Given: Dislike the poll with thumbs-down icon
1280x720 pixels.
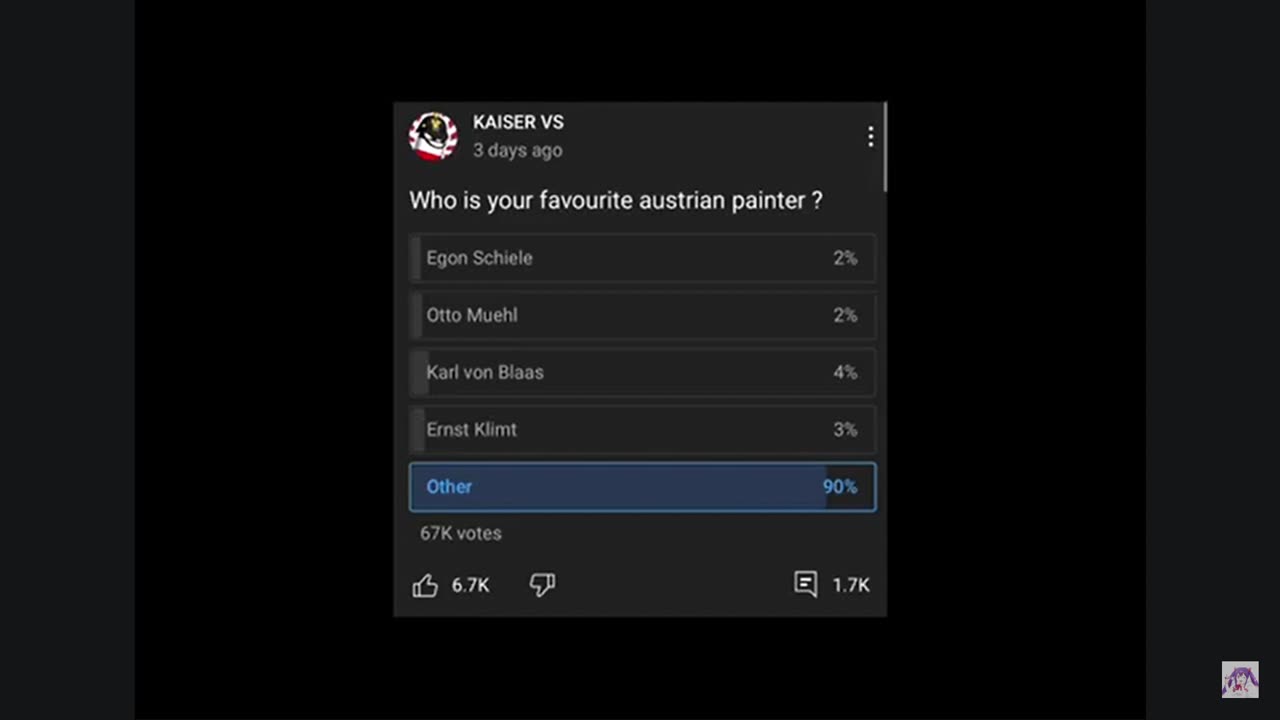Looking at the screenshot, I should [x=542, y=585].
